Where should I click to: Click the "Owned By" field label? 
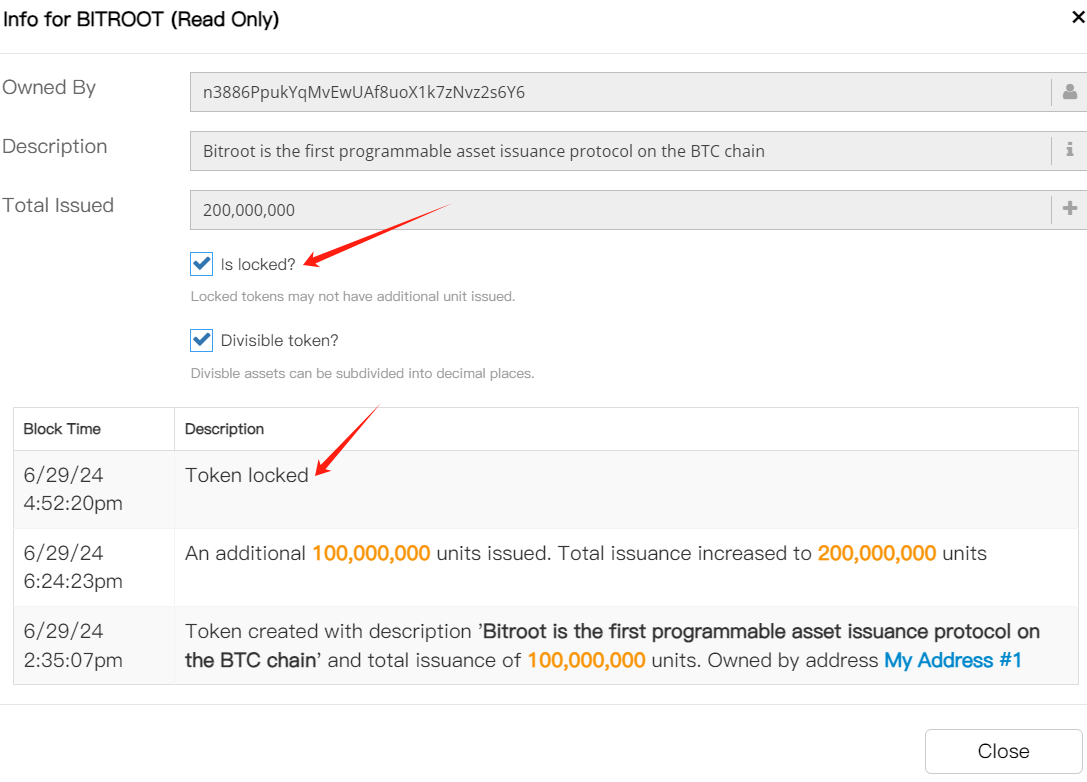(49, 88)
